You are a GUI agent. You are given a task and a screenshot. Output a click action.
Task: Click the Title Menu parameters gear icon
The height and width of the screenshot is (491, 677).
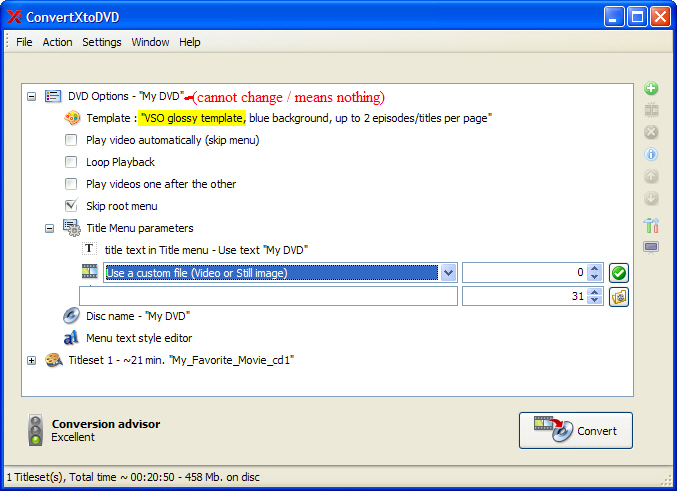[72, 228]
